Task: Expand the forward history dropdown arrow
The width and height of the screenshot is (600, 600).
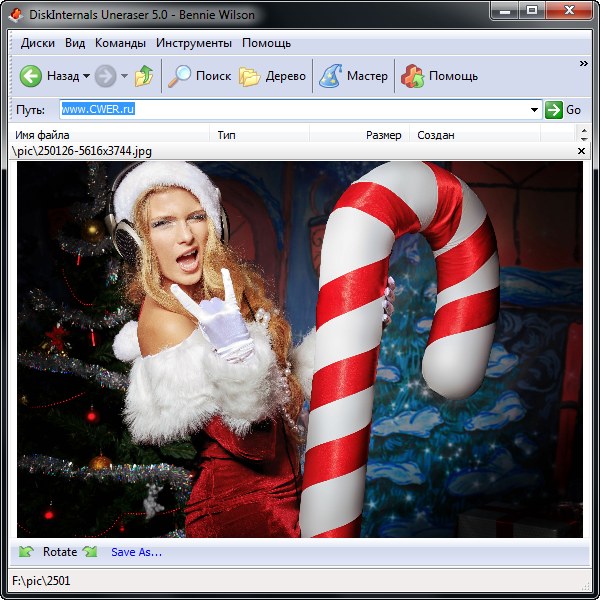Action: pyautogui.click(x=124, y=76)
